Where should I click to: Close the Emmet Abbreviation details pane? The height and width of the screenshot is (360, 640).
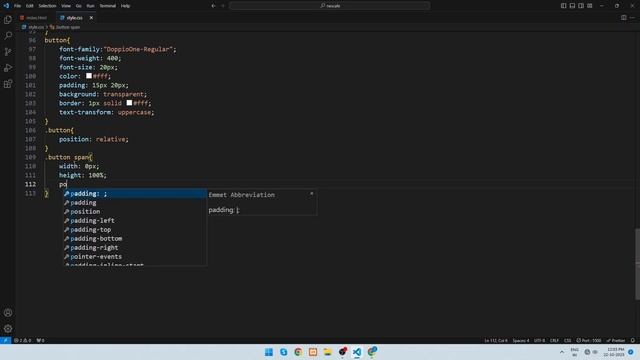pos(311,194)
